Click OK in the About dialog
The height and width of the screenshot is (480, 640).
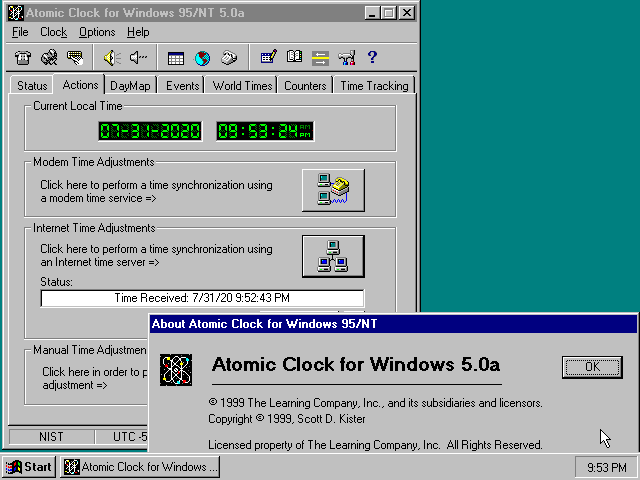(x=592, y=367)
